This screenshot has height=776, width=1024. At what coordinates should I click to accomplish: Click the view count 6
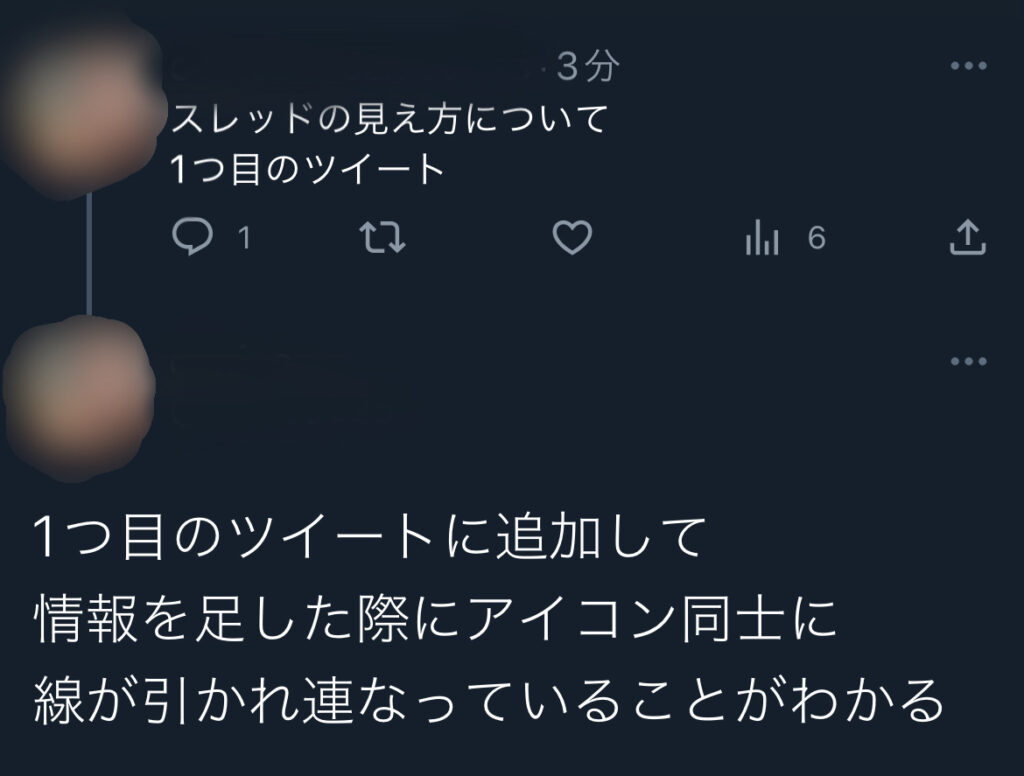click(816, 238)
